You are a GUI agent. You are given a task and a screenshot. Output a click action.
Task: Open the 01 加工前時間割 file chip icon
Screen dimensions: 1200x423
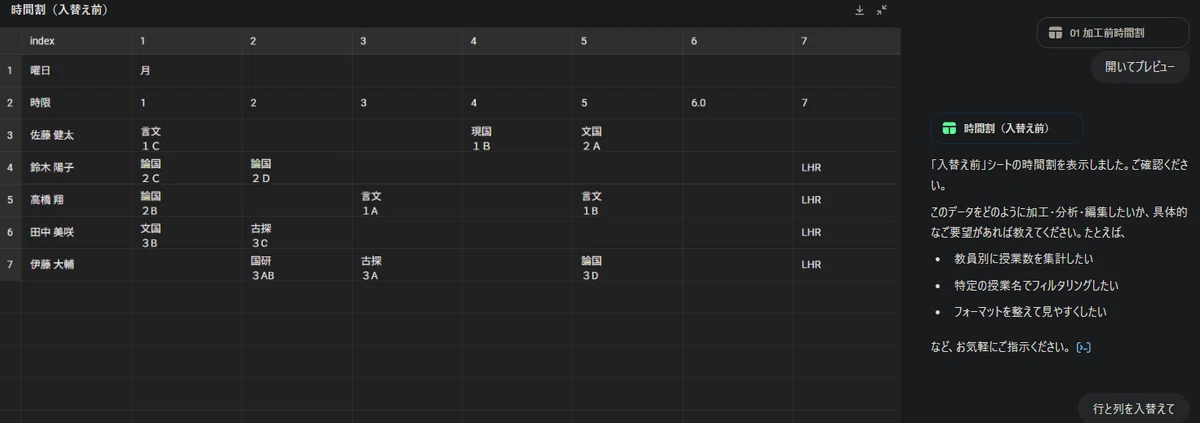(x=1054, y=32)
